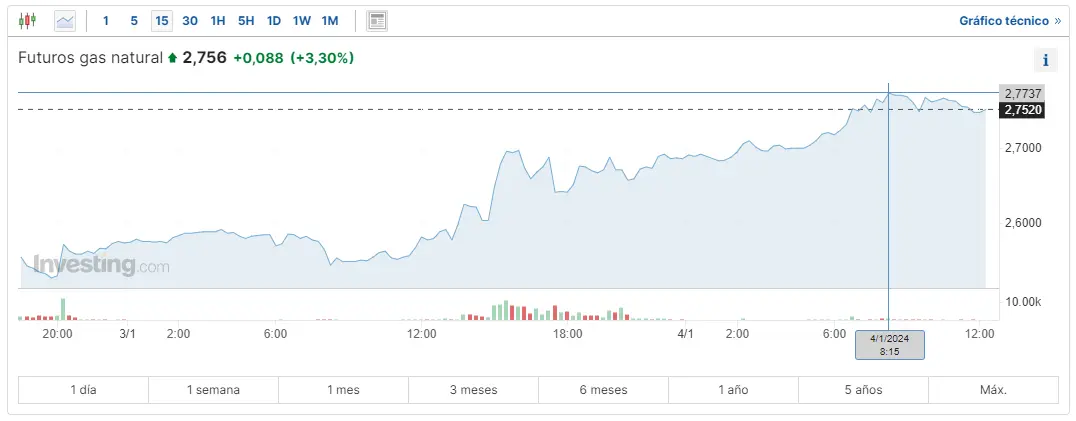
Task: Click the news overlay icon in toolbar
Action: [377, 20]
